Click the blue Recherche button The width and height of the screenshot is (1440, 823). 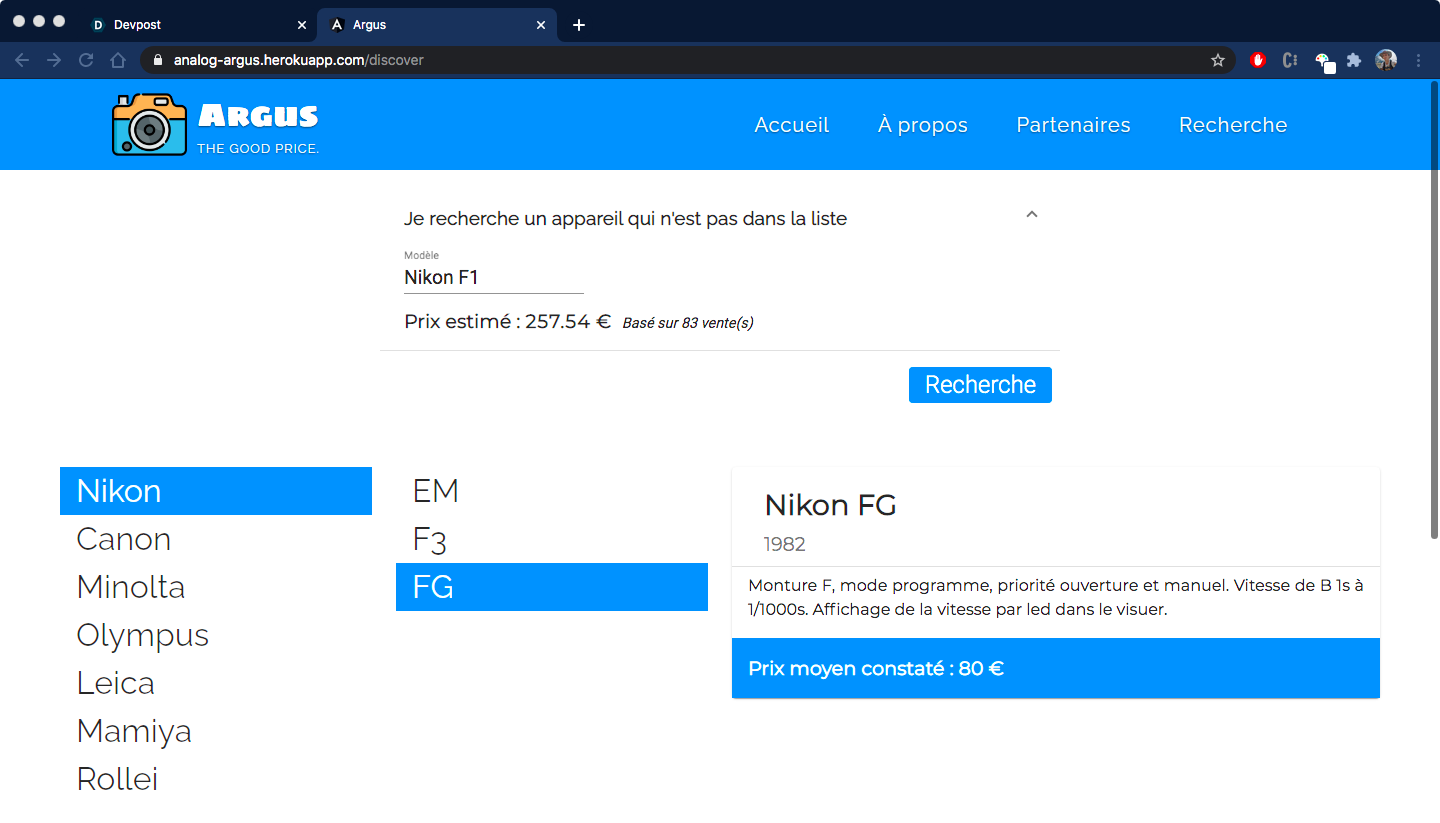click(x=980, y=385)
